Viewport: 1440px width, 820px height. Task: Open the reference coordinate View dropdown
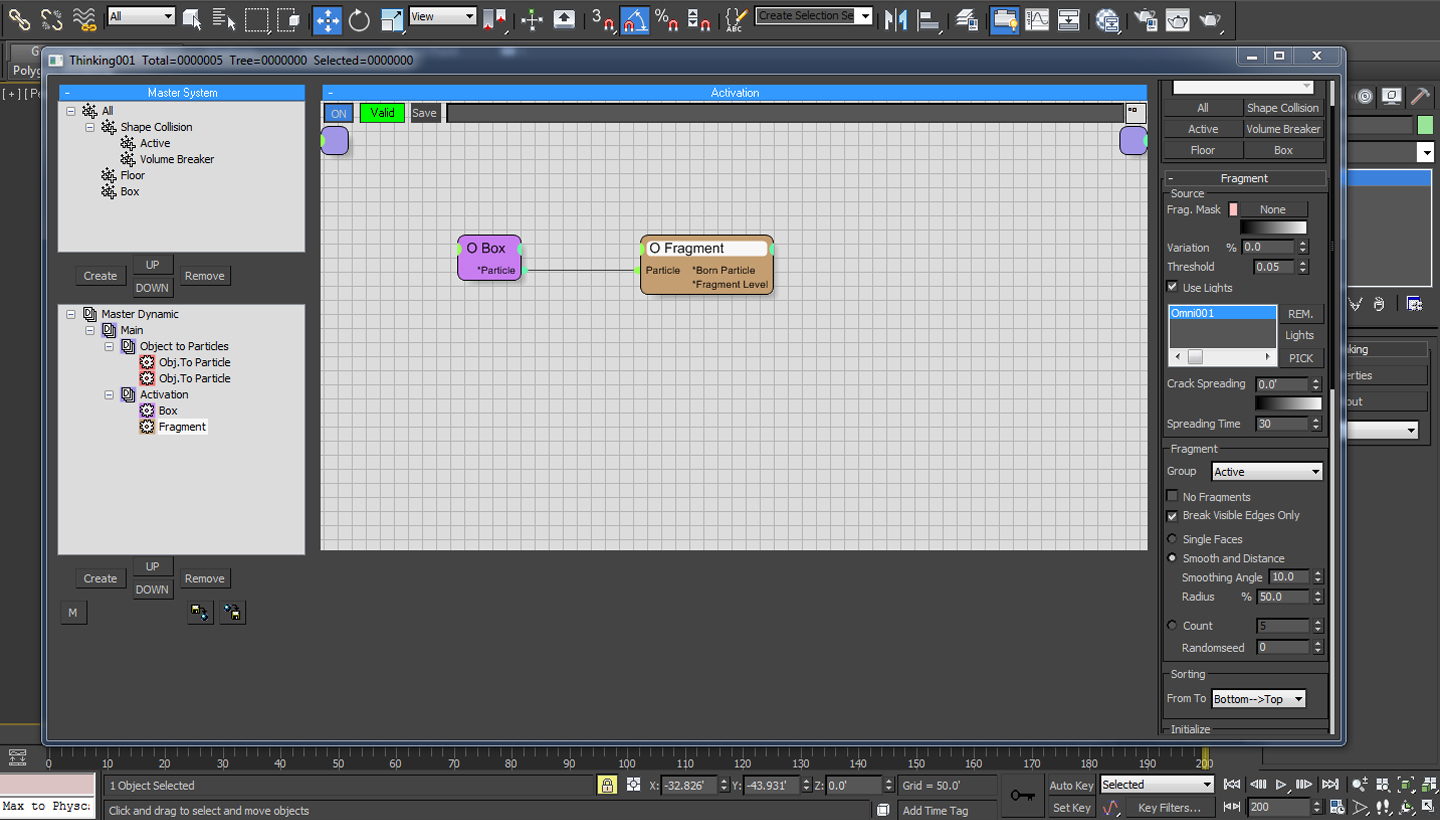[442, 16]
